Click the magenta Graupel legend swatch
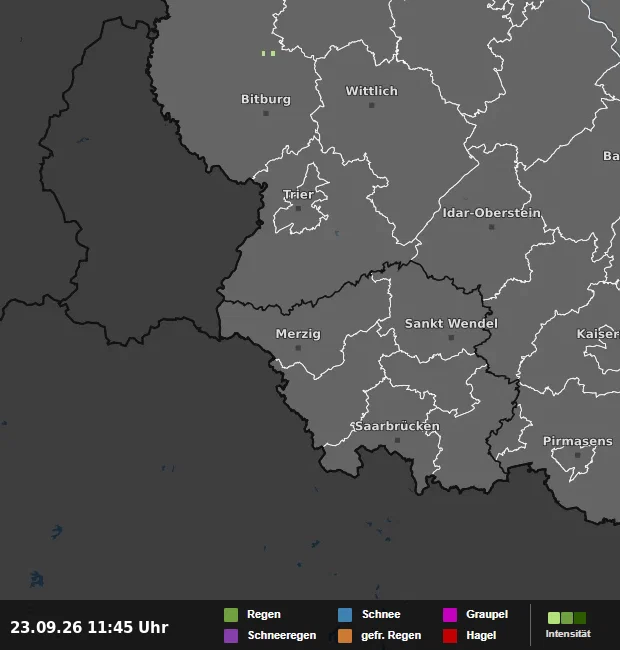The width and height of the screenshot is (620, 650). tap(450, 615)
